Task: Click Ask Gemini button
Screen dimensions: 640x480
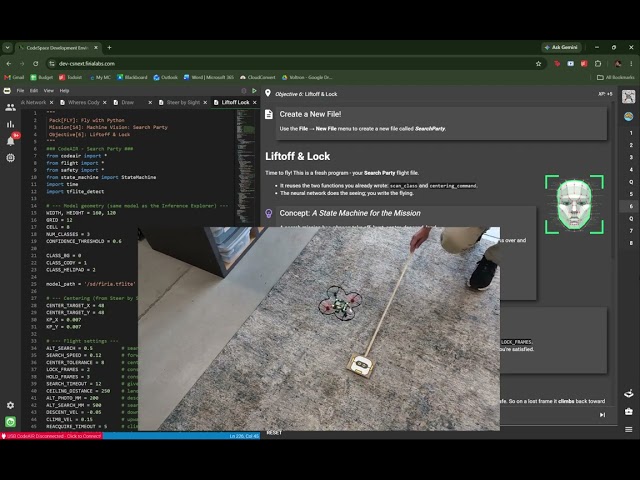Action: click(561, 47)
